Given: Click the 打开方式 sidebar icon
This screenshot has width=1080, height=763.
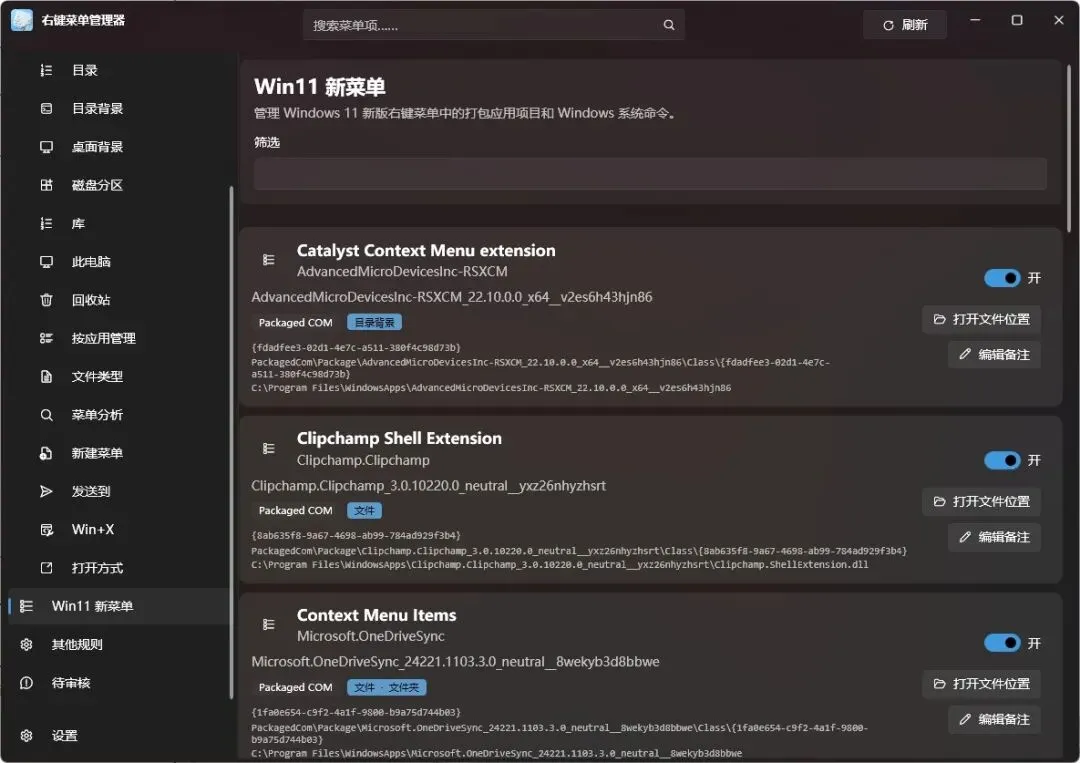Looking at the screenshot, I should (46, 568).
